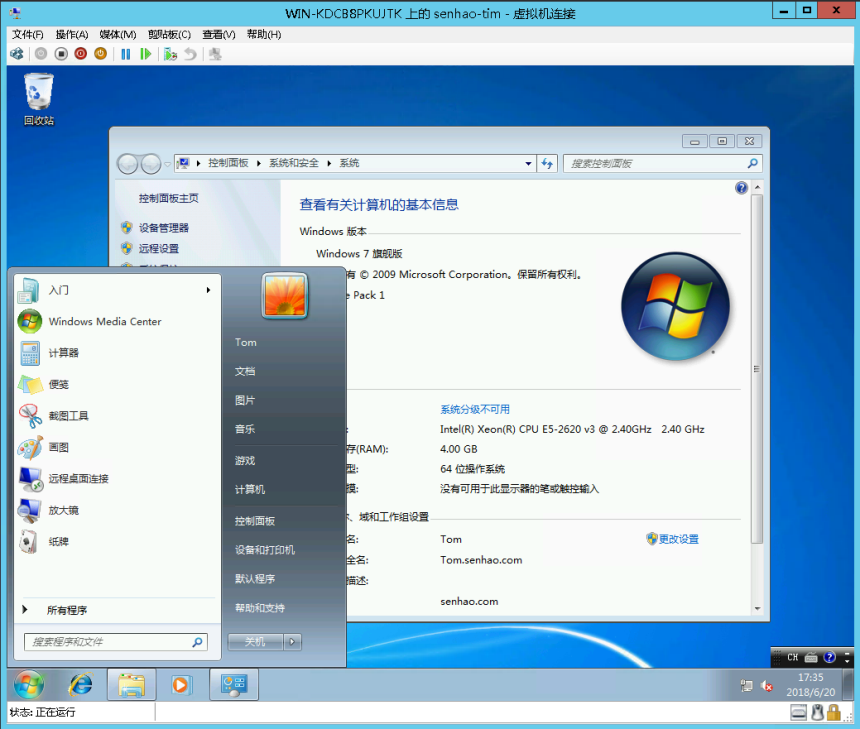Click the CH language bar indicator
860x729 pixels.
click(x=793, y=657)
